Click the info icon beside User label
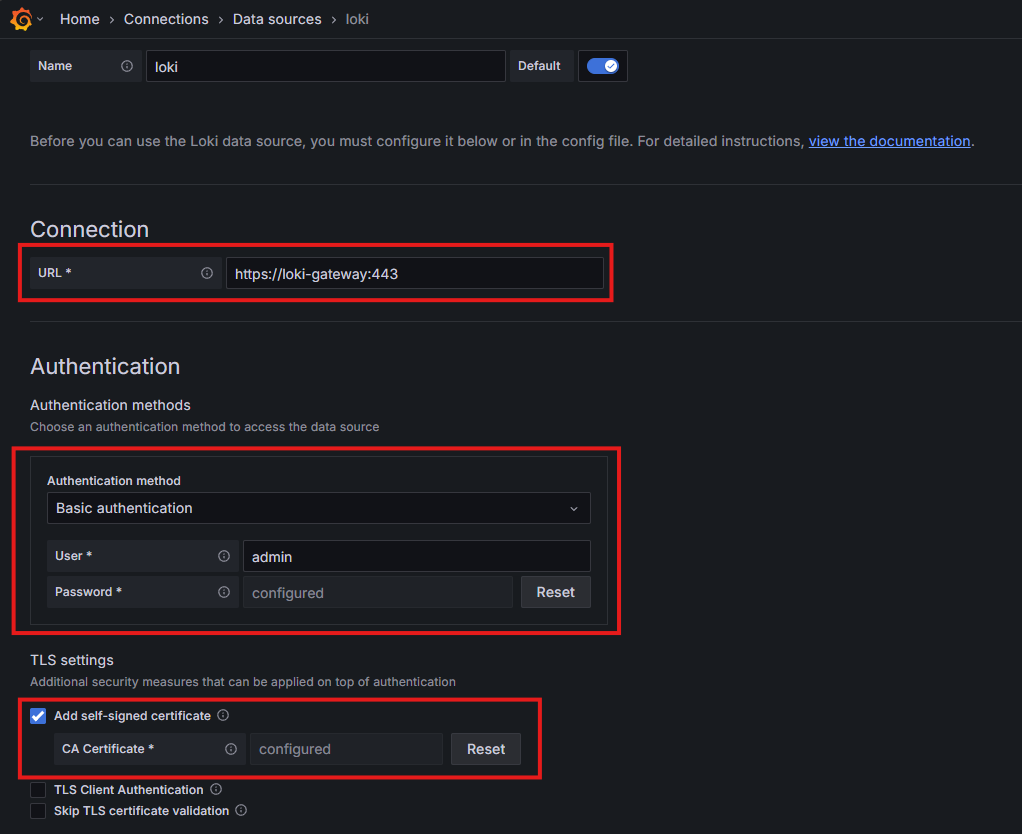This screenshot has height=834, width=1022. [x=224, y=556]
